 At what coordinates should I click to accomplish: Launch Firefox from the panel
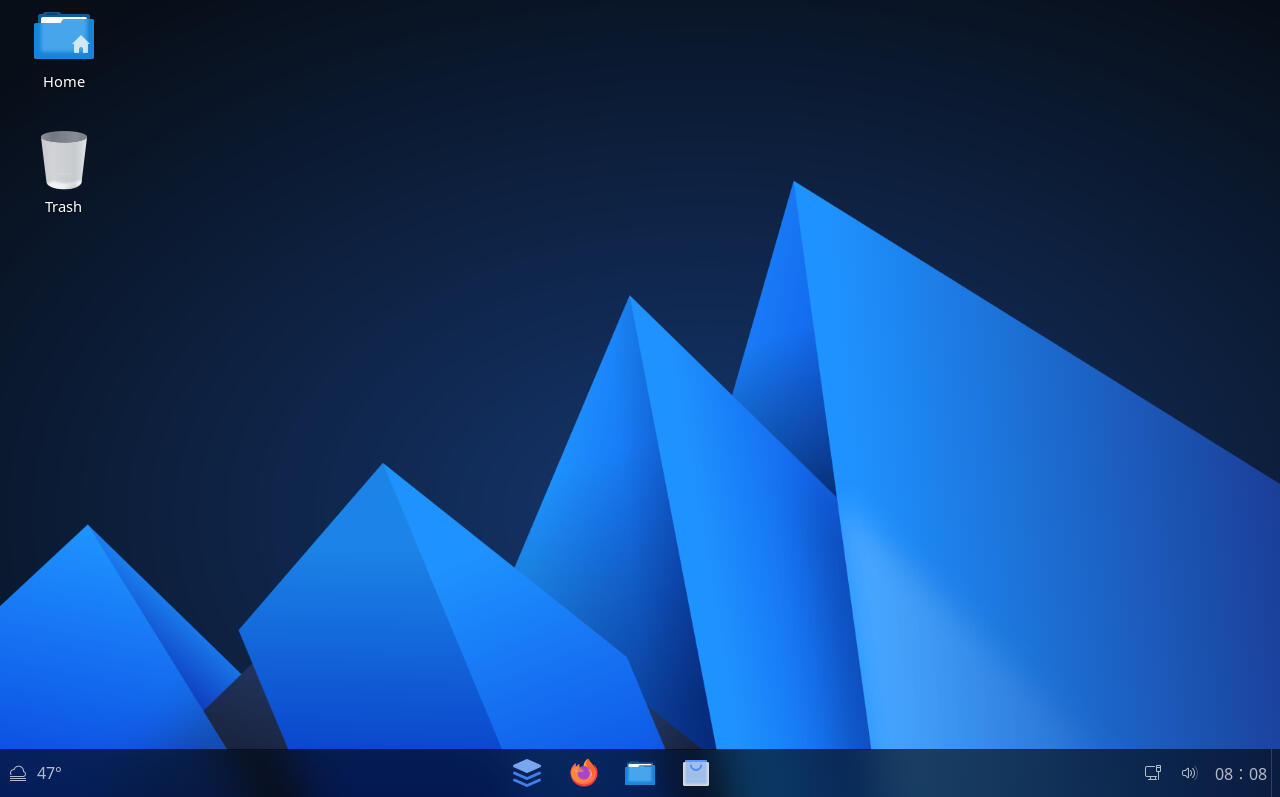click(x=584, y=772)
